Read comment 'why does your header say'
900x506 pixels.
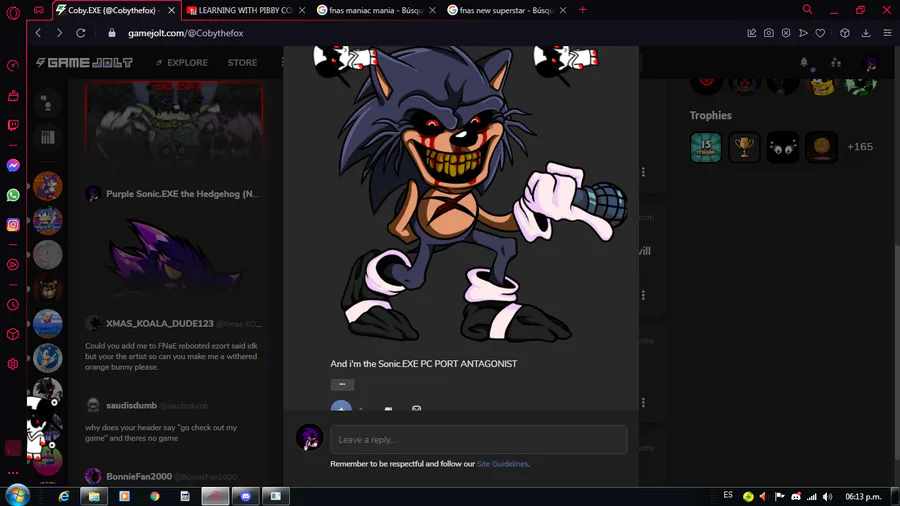click(161, 433)
